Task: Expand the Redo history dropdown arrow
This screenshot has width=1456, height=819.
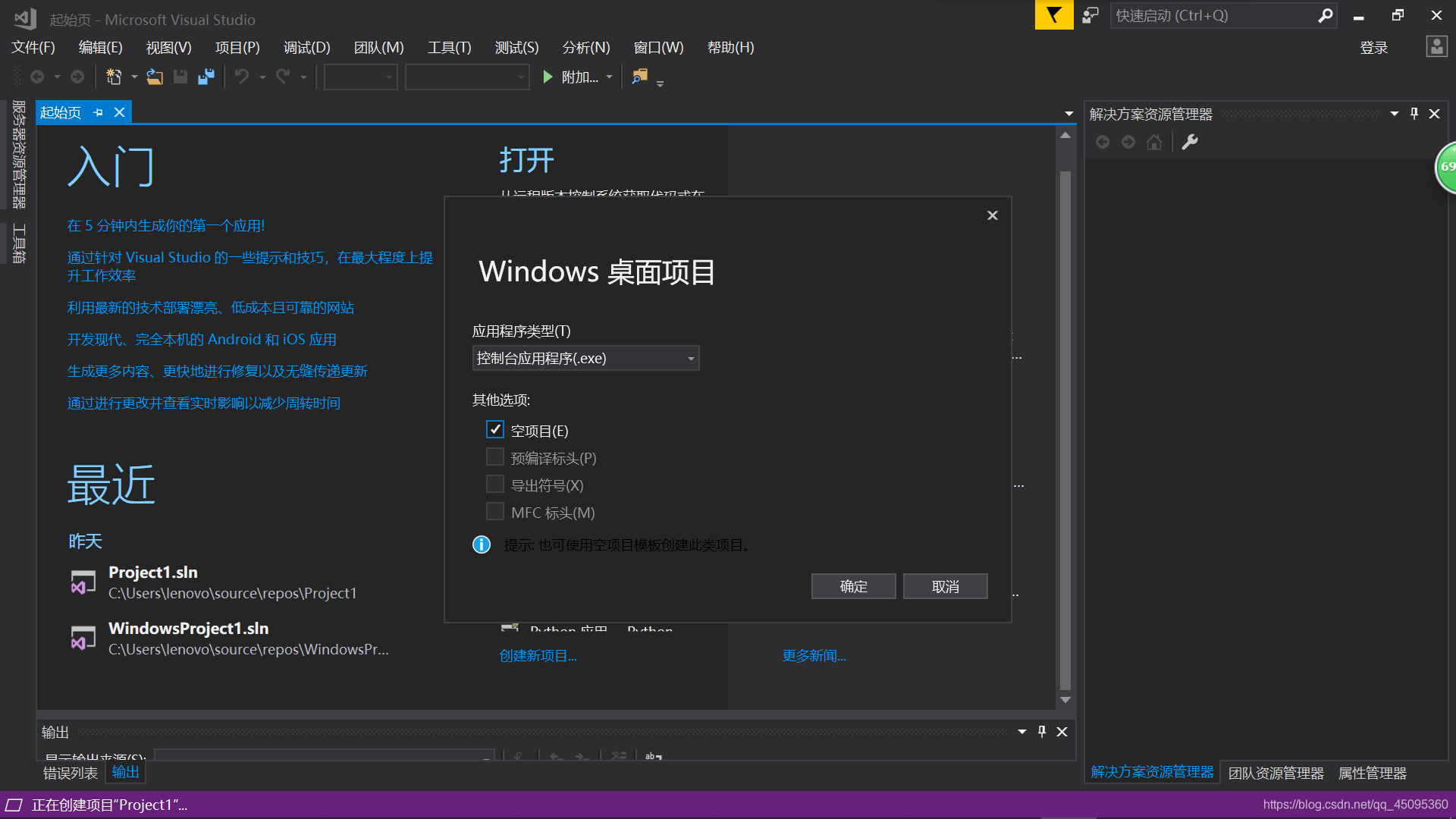Action: point(303,77)
